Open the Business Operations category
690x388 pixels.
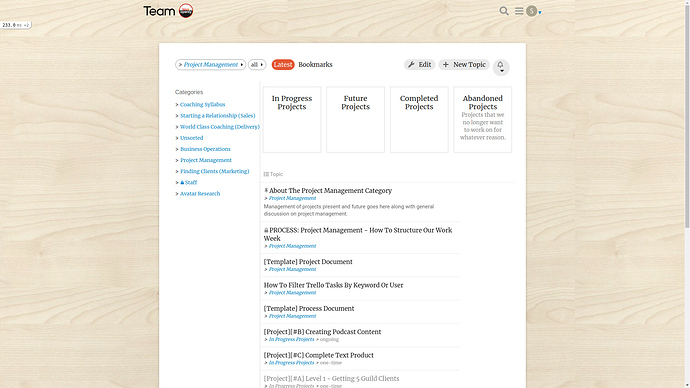tap(205, 149)
